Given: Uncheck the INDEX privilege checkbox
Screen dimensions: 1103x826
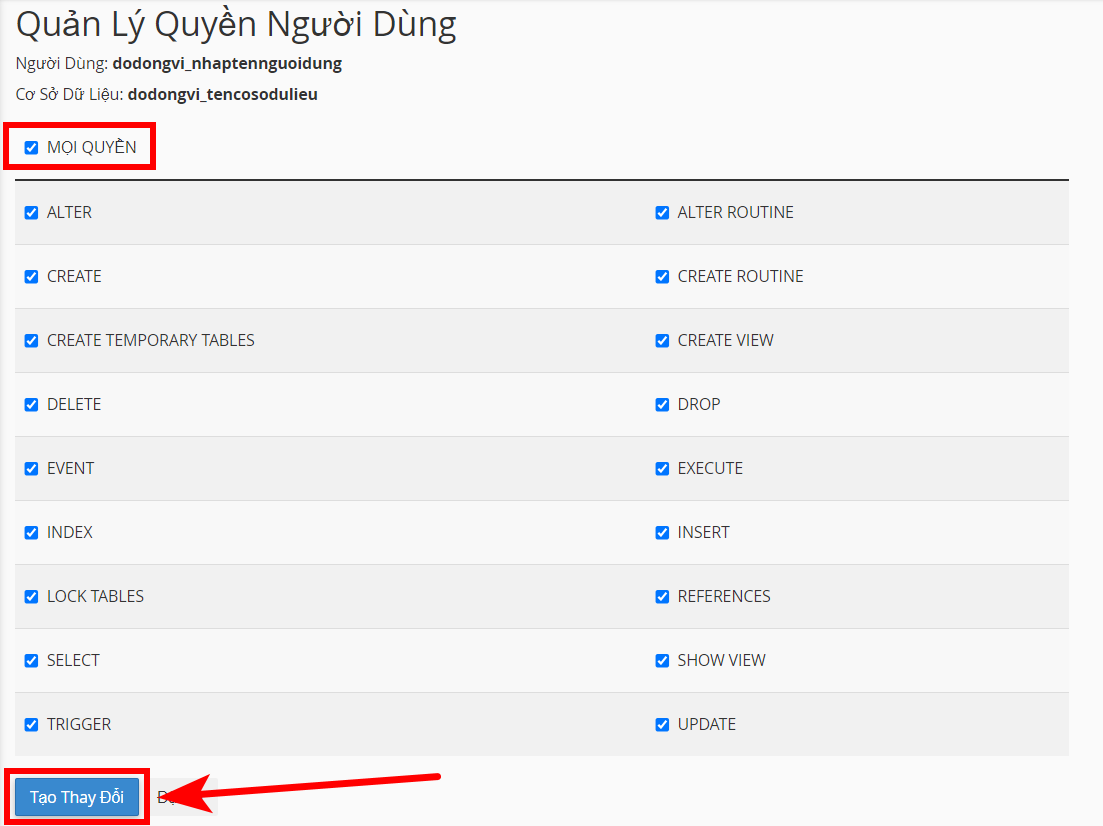Looking at the screenshot, I should tap(31, 532).
